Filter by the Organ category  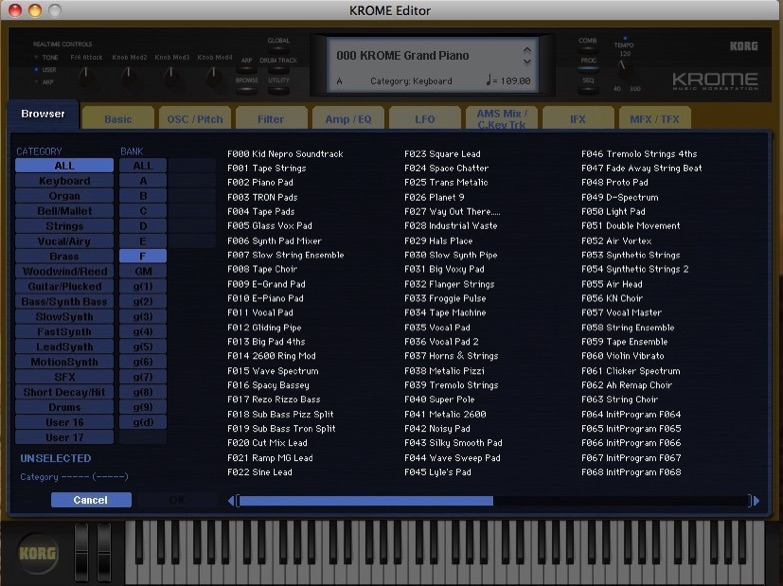coord(64,196)
